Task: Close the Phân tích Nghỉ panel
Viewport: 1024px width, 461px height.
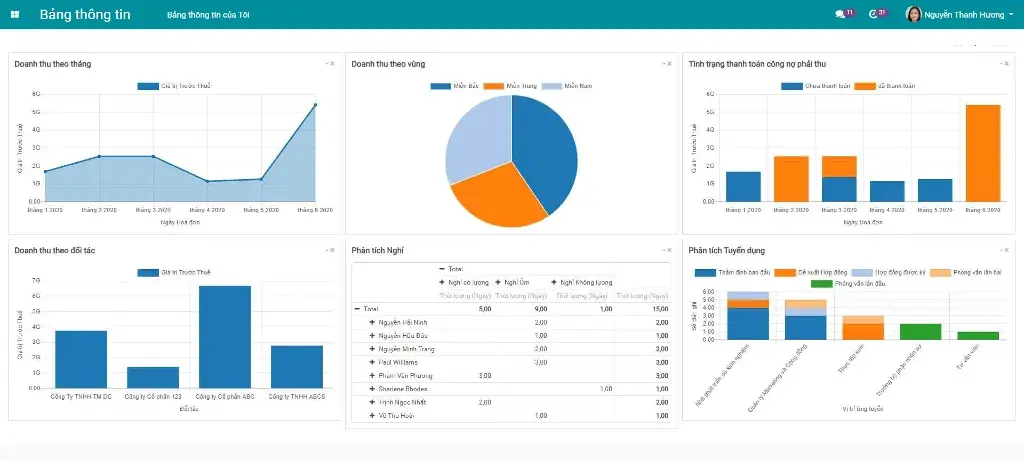Action: [x=670, y=250]
